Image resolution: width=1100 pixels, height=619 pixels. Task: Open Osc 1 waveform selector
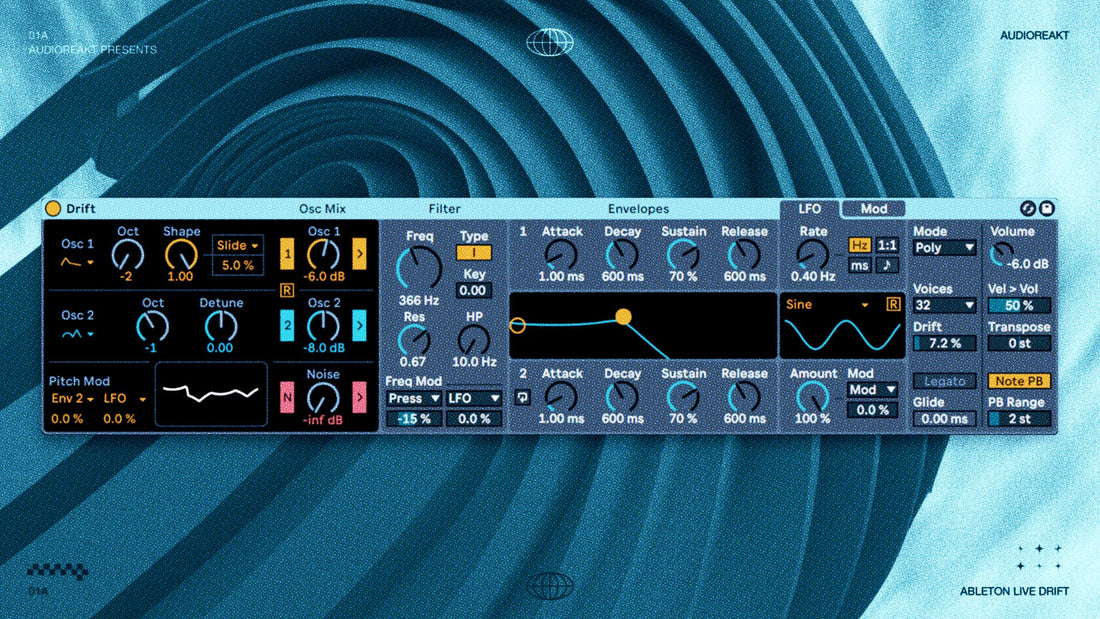(77, 262)
